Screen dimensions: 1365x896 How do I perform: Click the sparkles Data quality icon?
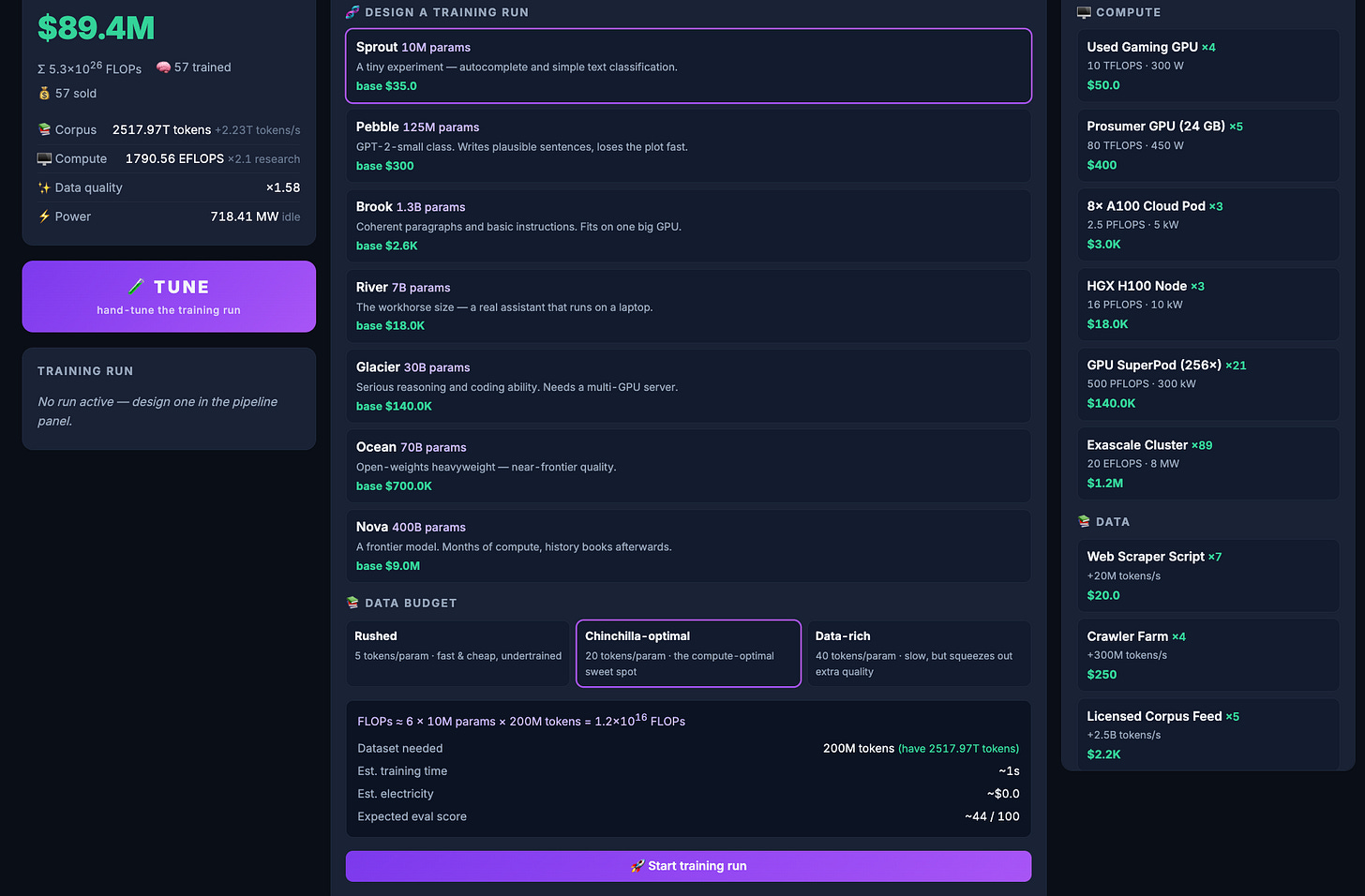tap(44, 187)
